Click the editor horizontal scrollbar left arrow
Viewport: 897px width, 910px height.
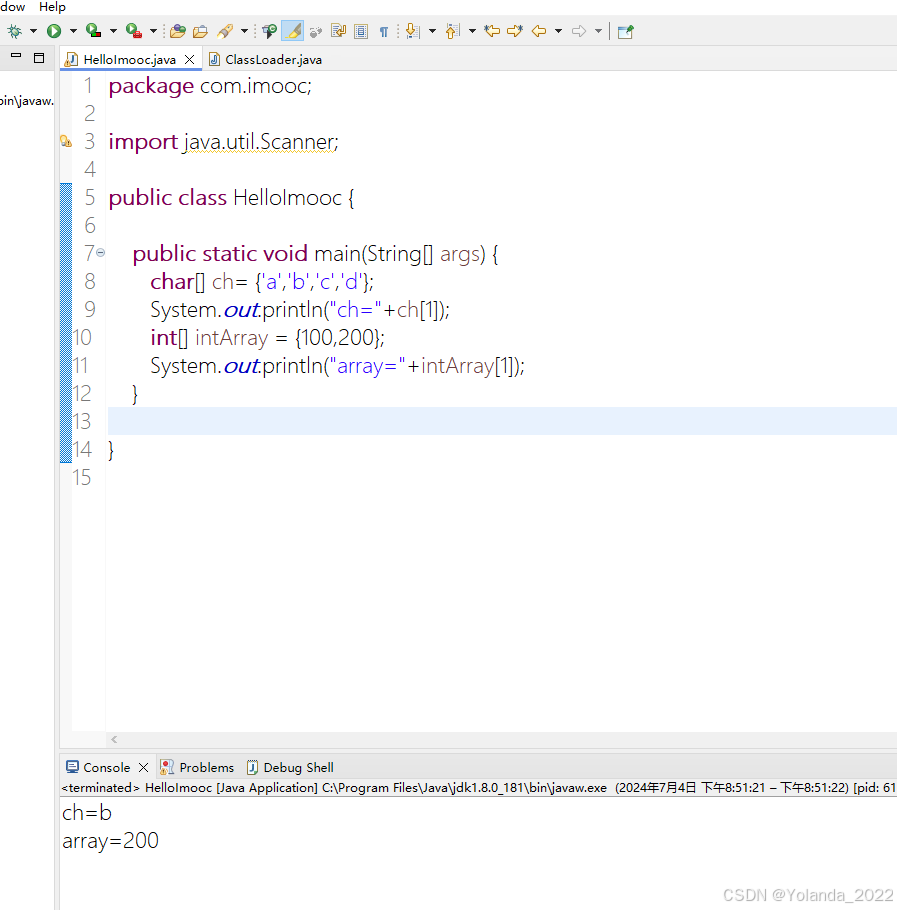[114, 739]
